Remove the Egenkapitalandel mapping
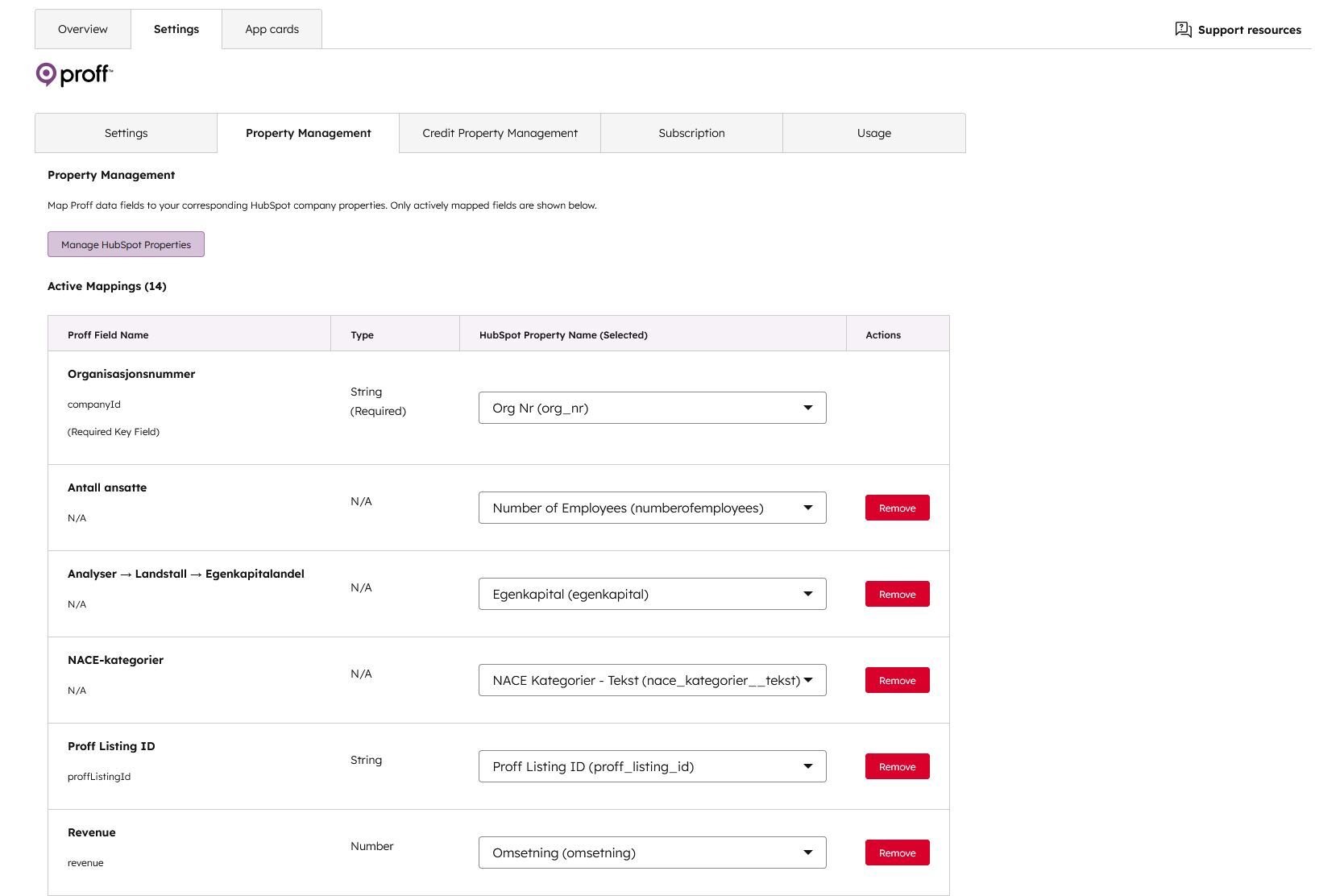 point(898,594)
